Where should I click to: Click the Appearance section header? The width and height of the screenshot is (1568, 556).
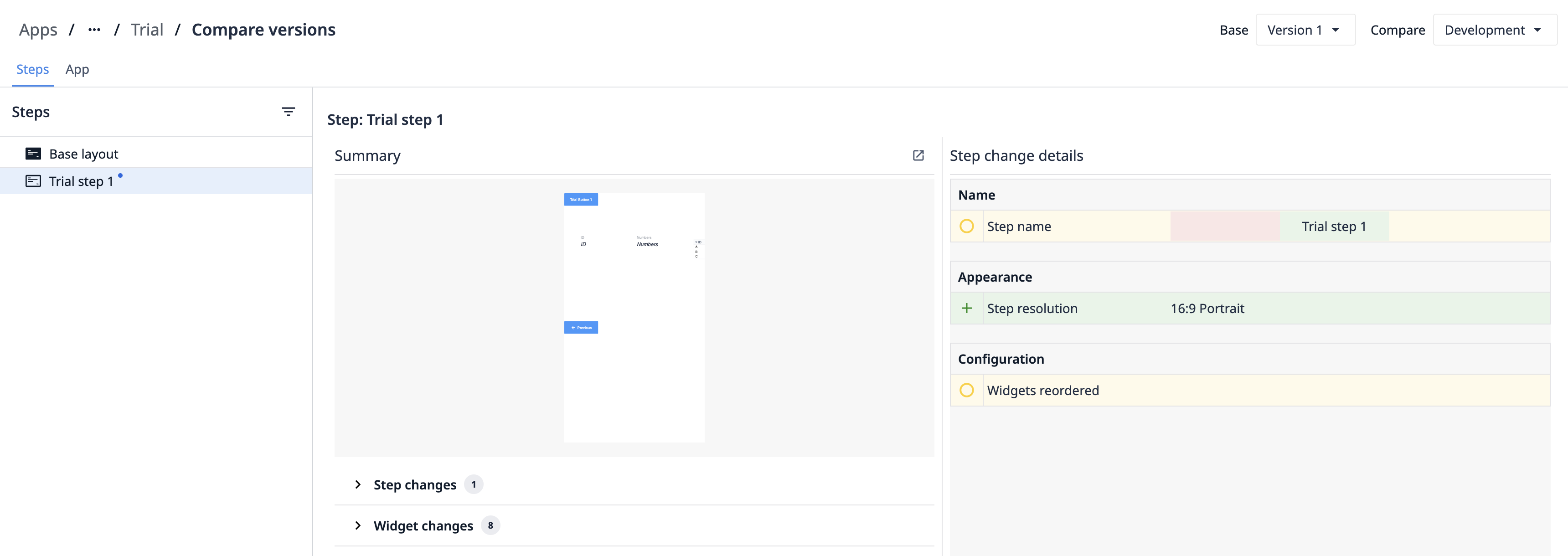(1250, 277)
